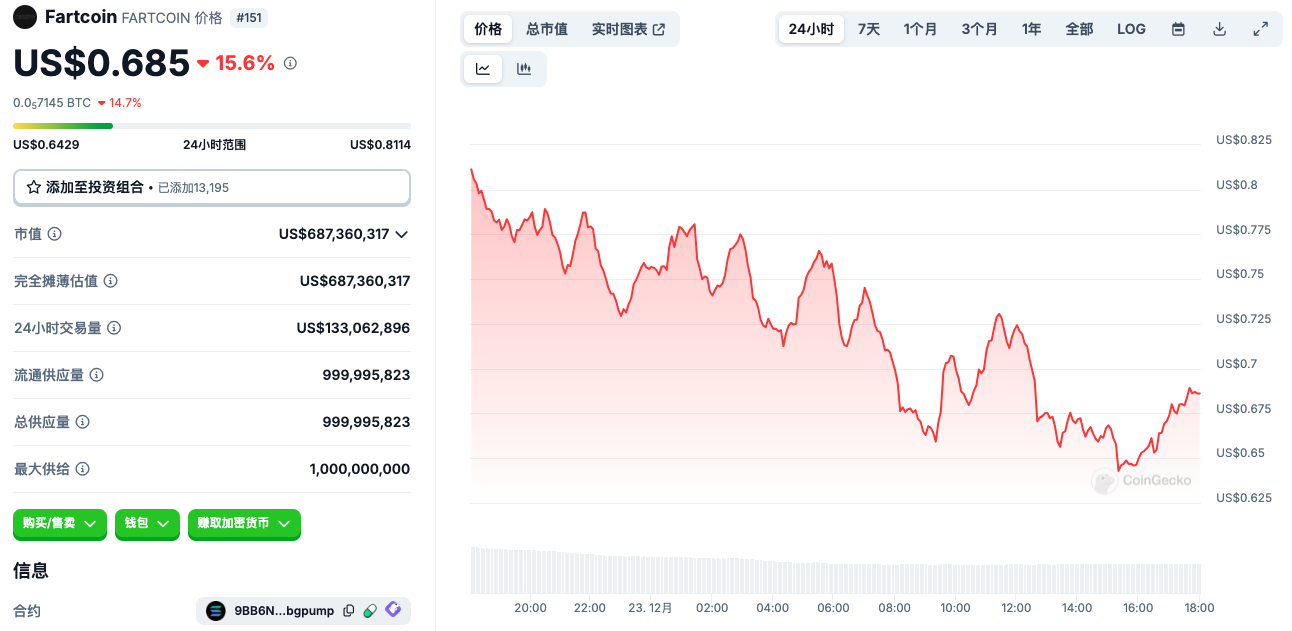Click the price change info icon
The image size is (1292, 631).
click(290, 63)
